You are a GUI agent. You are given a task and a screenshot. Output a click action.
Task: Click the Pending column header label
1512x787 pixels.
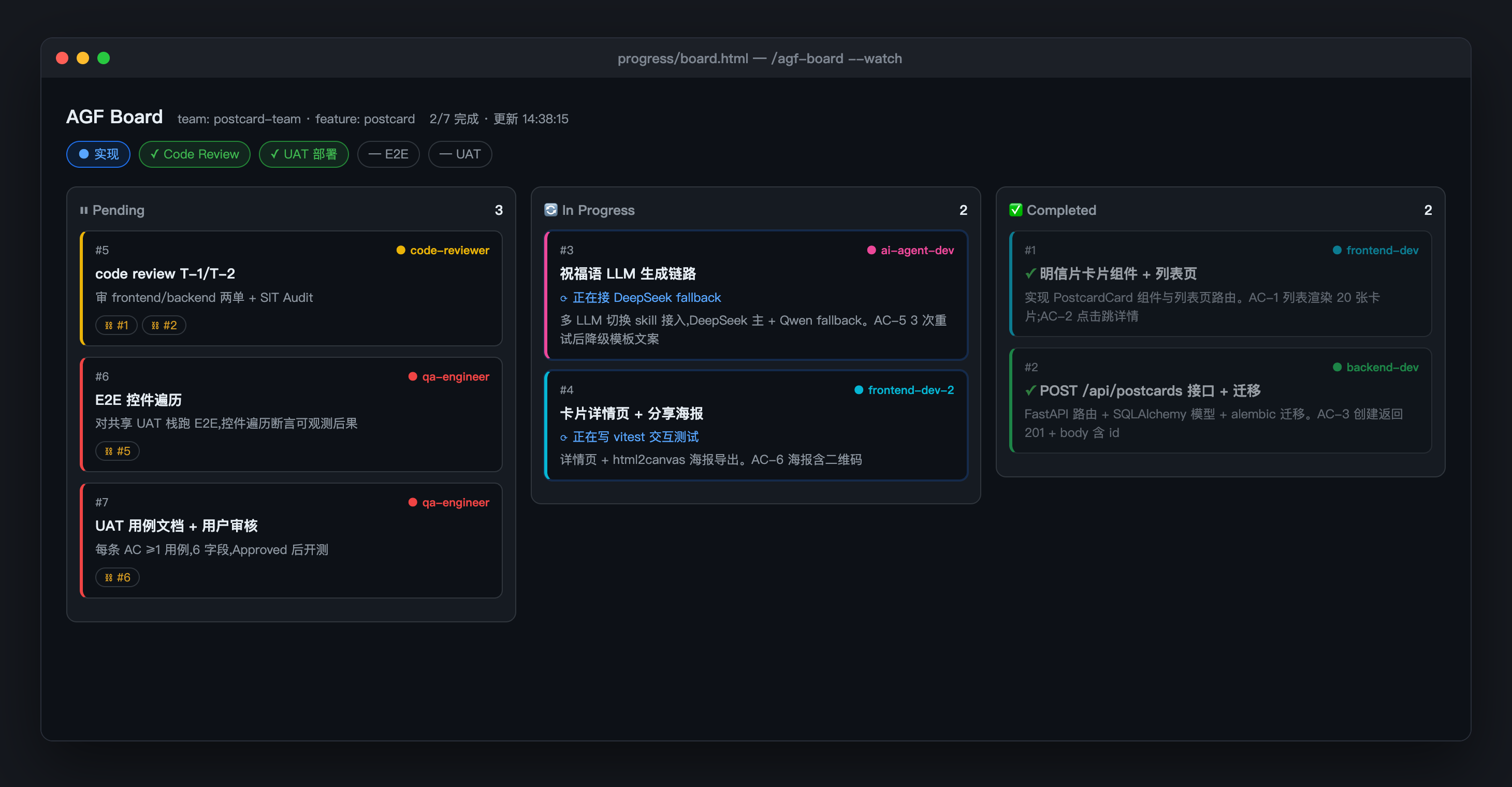119,210
